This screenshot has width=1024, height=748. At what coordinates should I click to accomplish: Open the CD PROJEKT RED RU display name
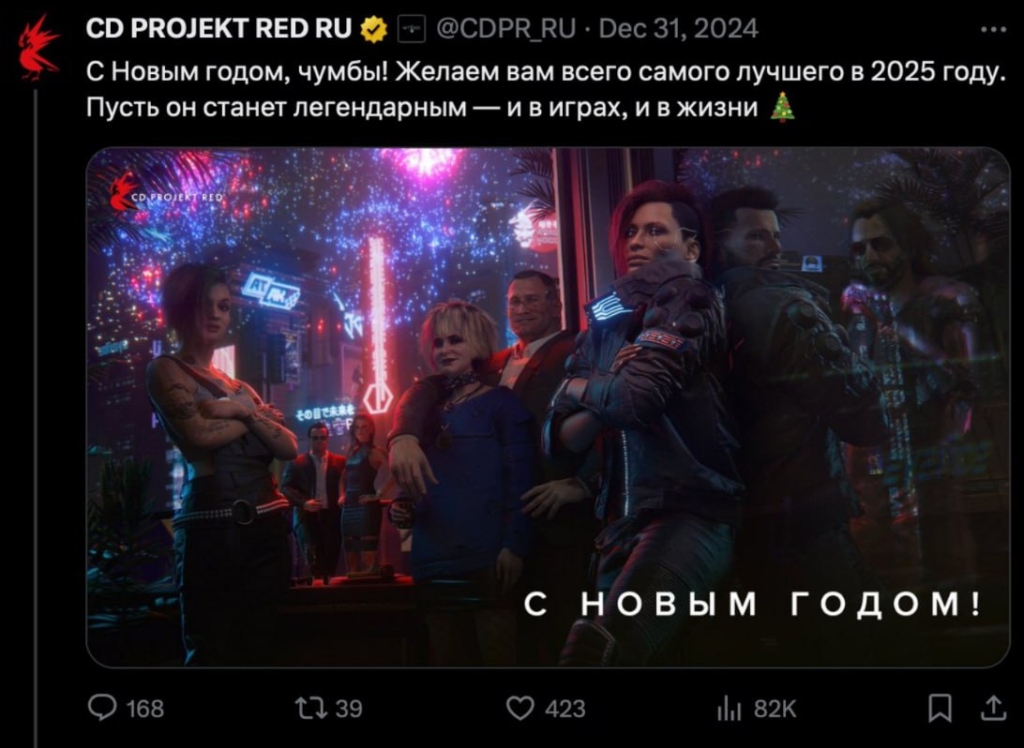coord(219,29)
